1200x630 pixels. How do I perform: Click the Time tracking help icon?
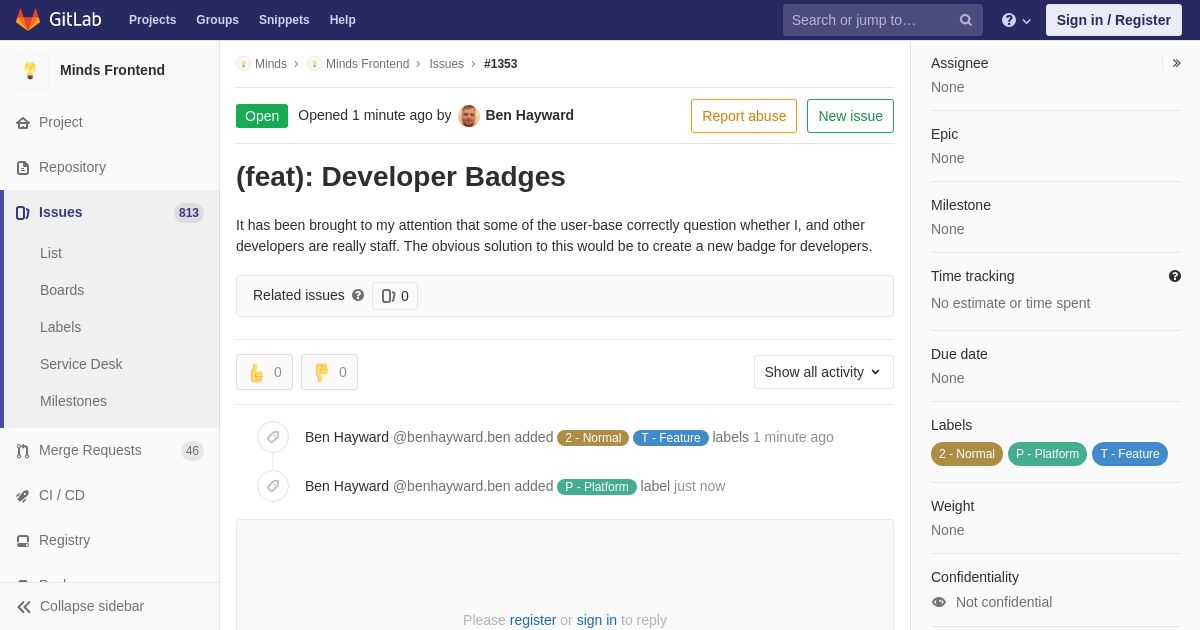[x=1175, y=276]
